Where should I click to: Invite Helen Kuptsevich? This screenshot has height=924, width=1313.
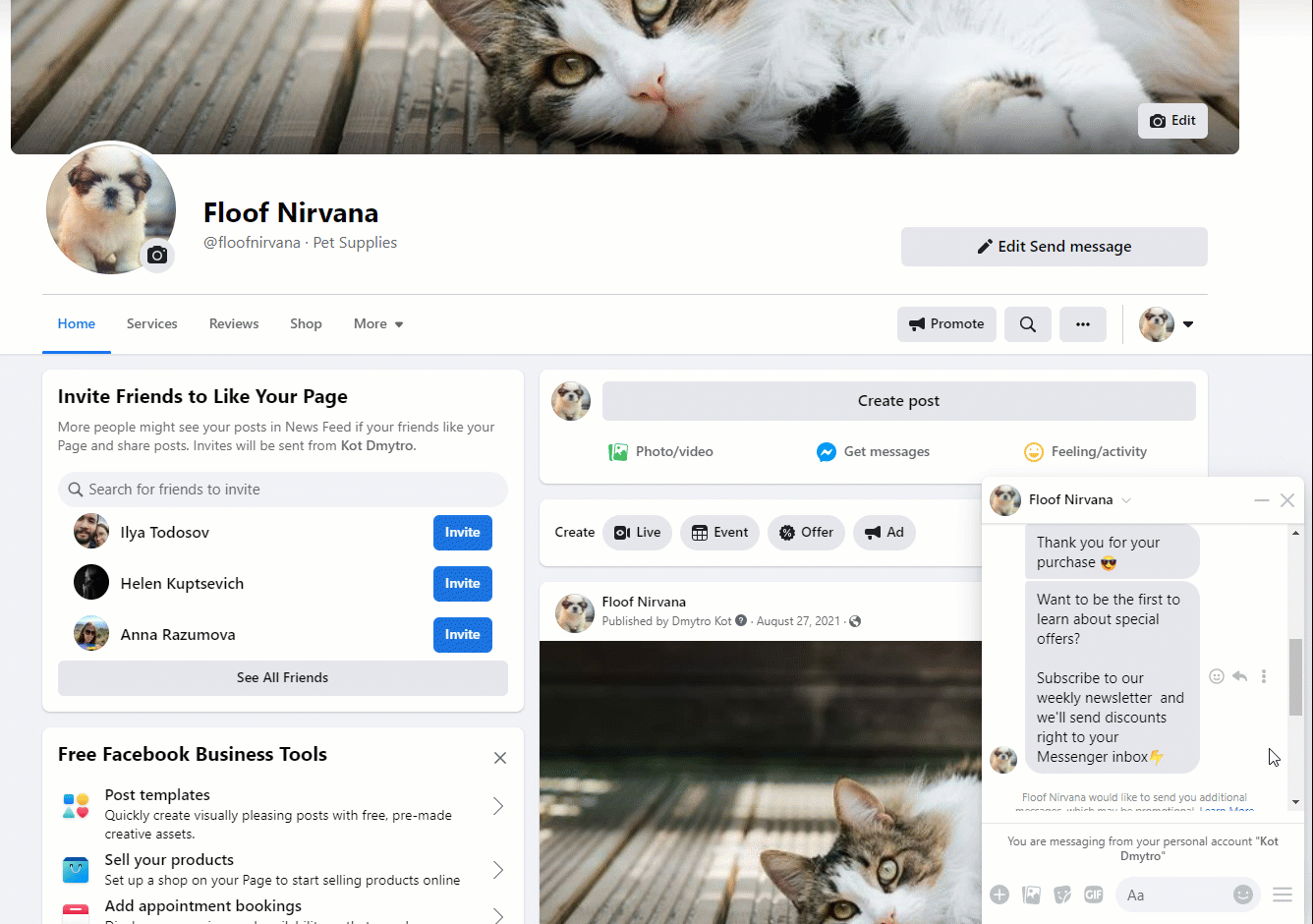tap(463, 584)
